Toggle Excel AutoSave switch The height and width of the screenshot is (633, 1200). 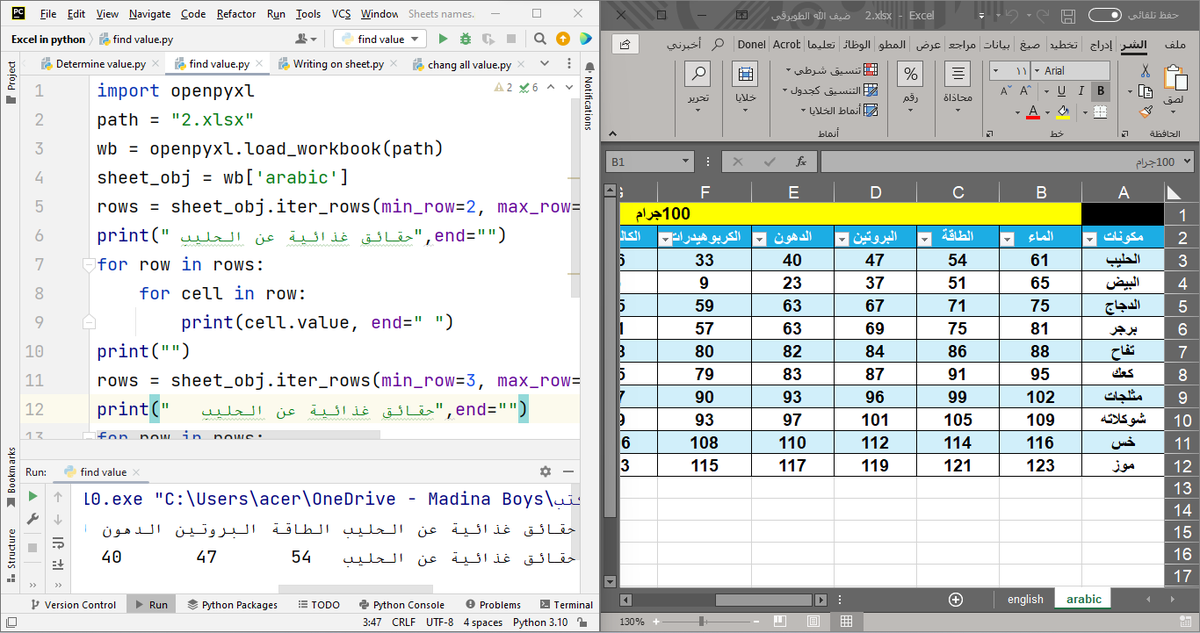tap(1106, 16)
